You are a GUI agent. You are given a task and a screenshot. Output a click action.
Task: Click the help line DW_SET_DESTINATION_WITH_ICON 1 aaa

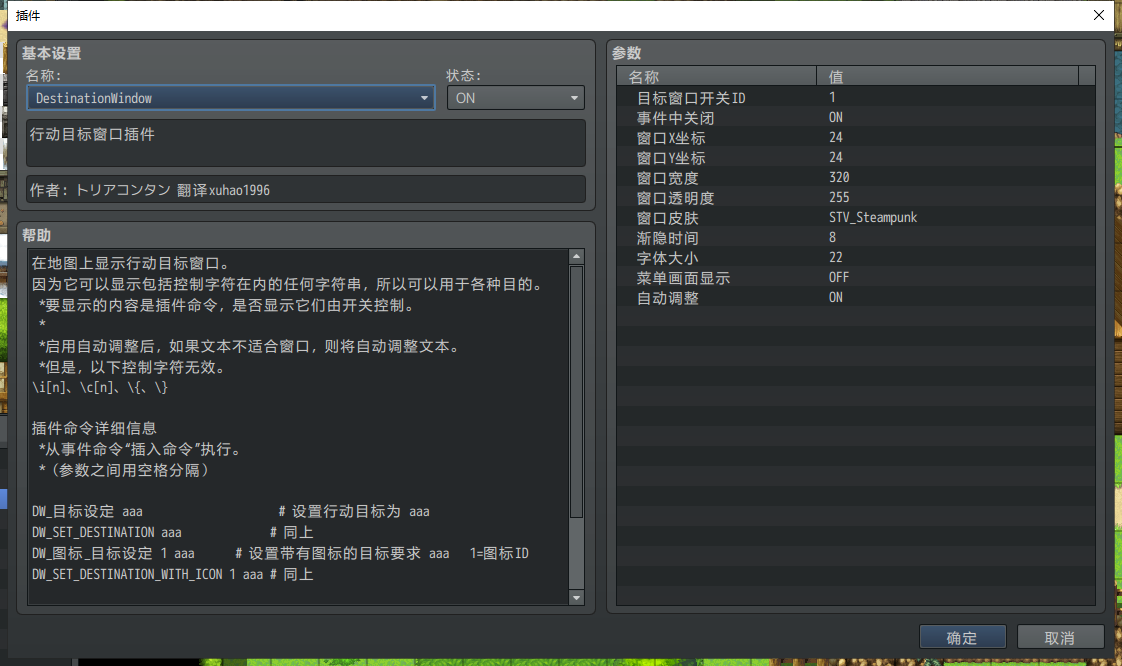[x=147, y=574]
